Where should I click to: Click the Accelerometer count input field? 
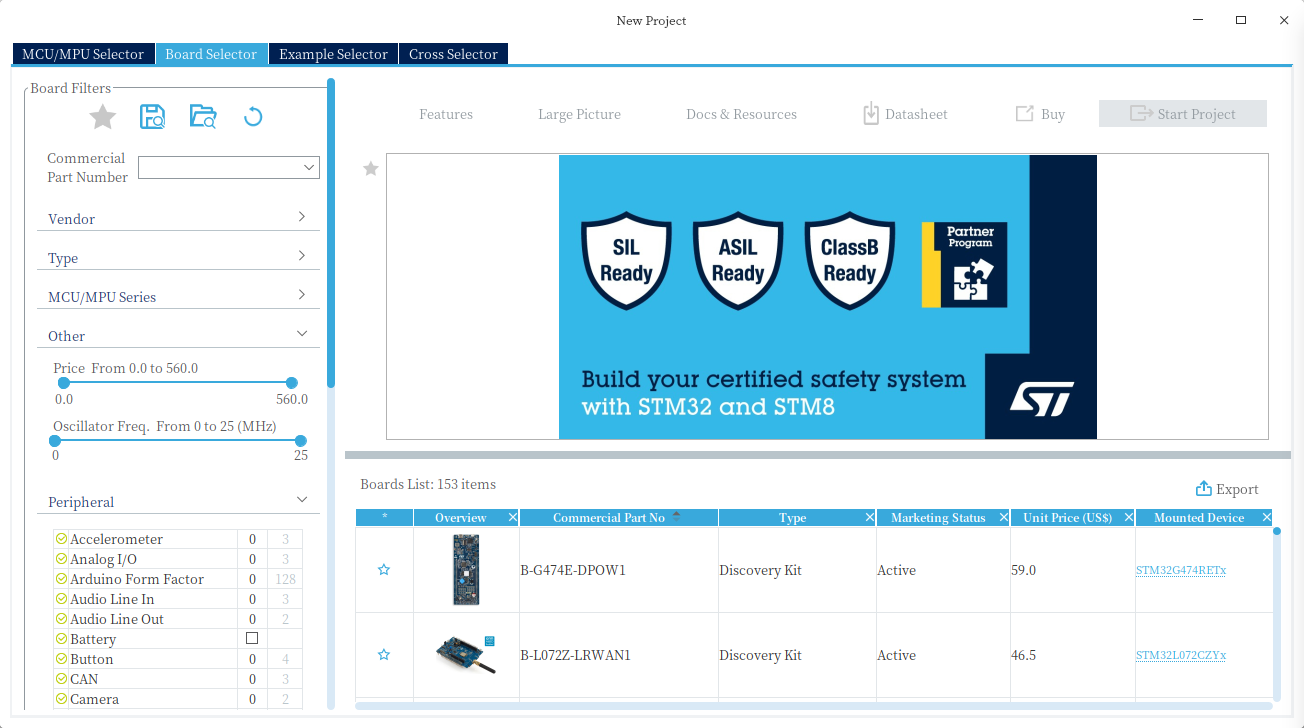[252, 539]
